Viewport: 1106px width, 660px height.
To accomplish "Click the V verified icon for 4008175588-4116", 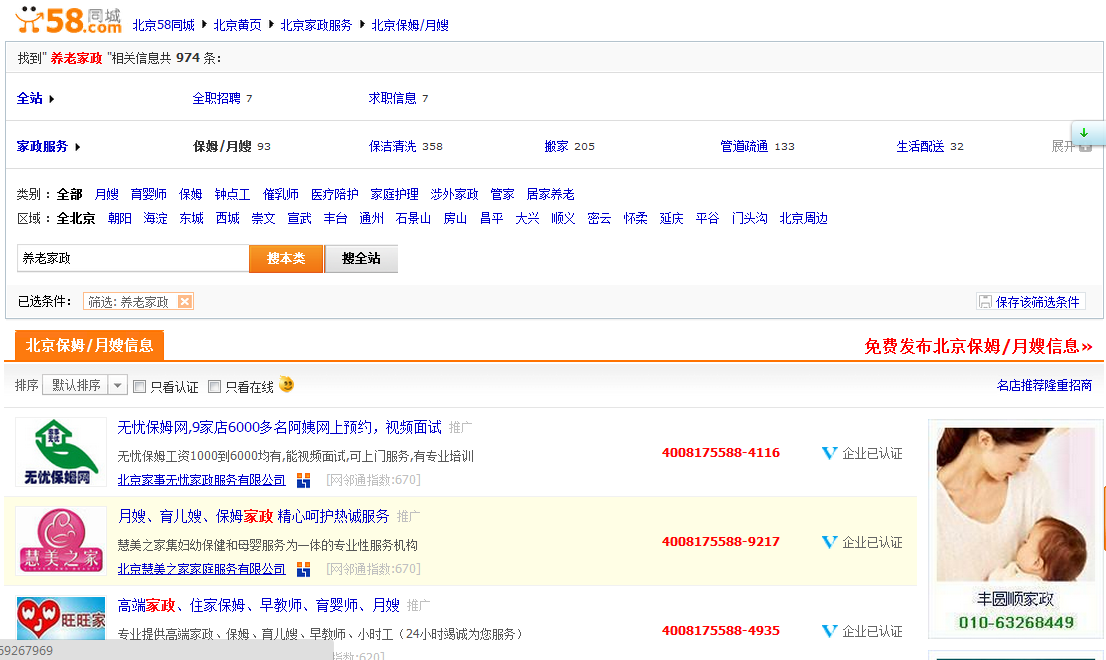I will (x=830, y=453).
